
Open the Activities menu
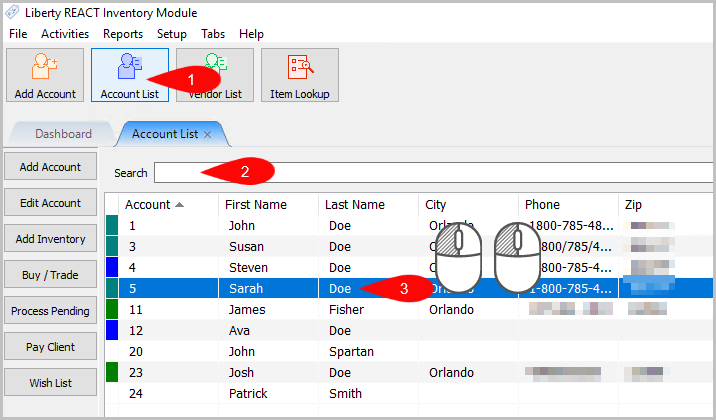click(65, 34)
